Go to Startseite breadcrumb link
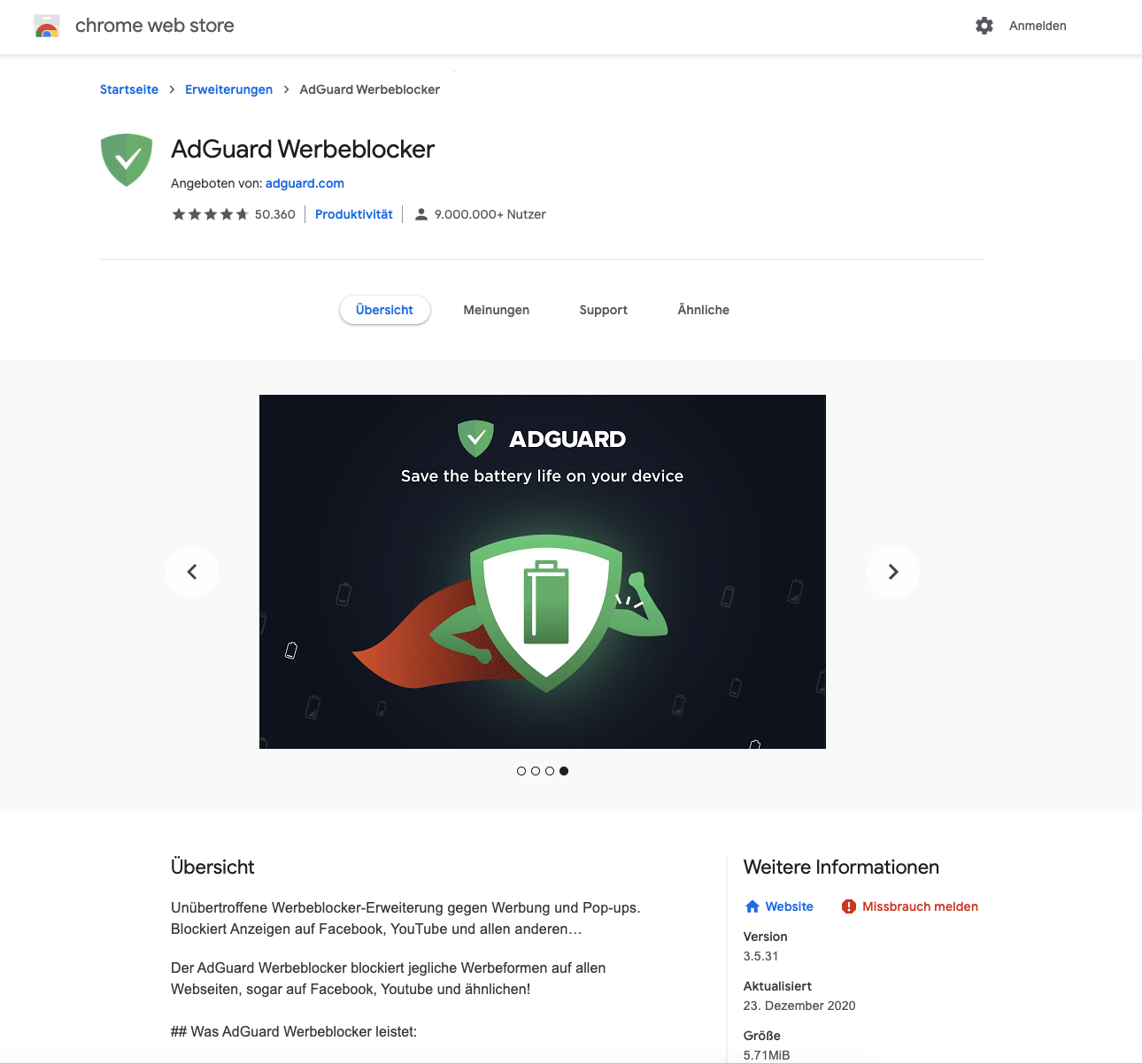The height and width of the screenshot is (1064, 1142). (x=129, y=89)
